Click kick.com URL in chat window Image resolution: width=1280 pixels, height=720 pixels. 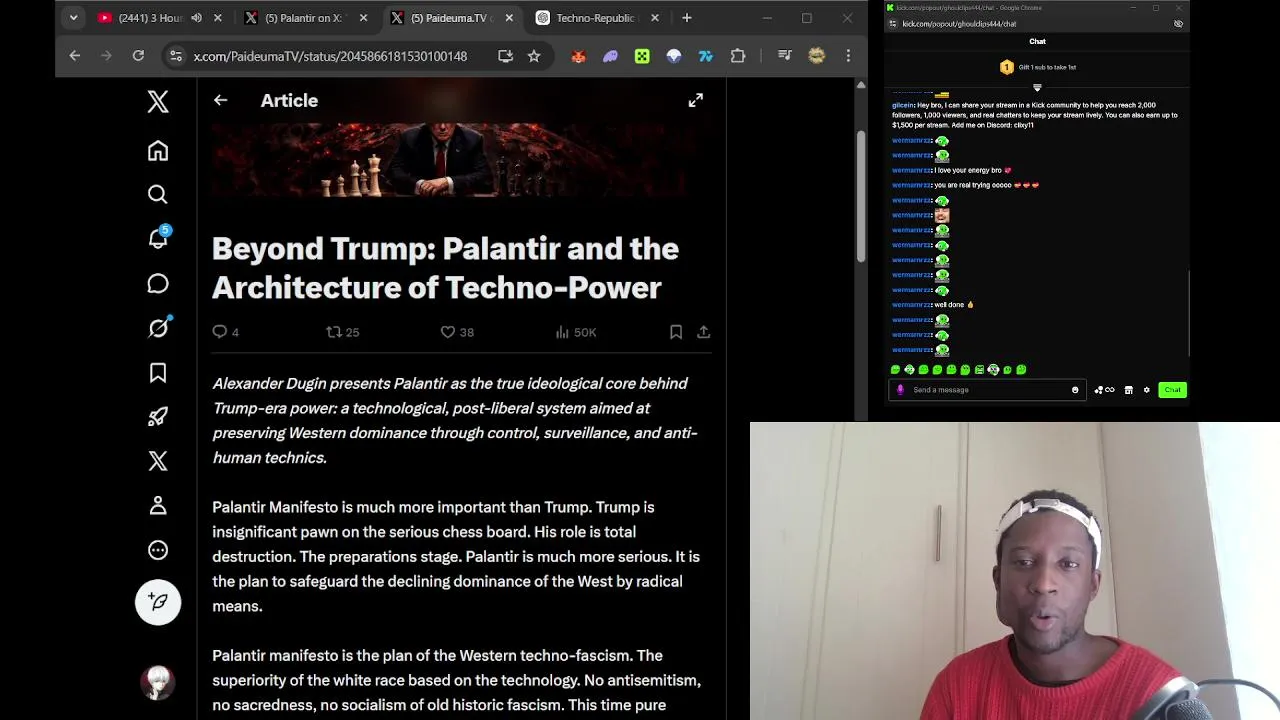tap(959, 23)
